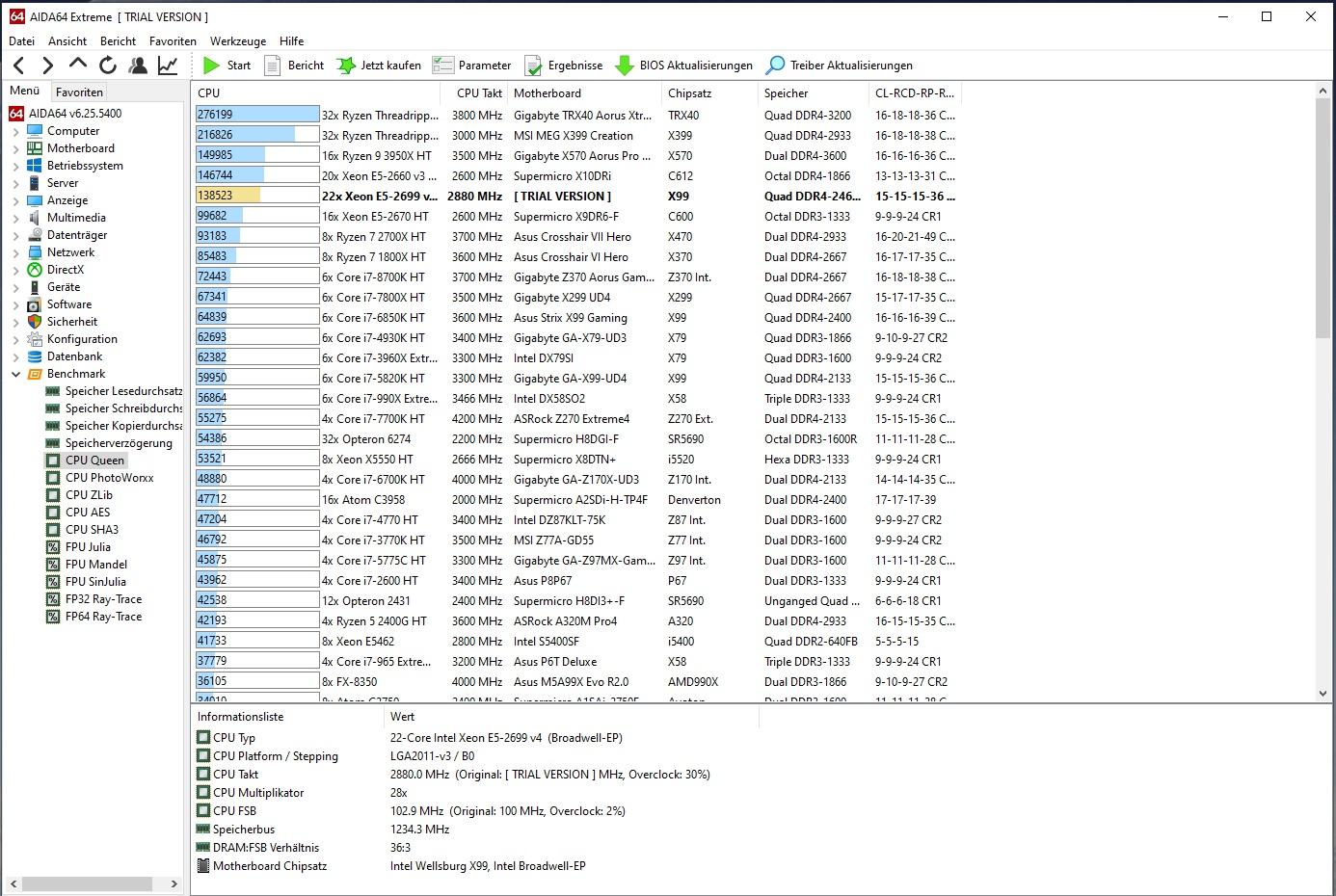Open the user profile icon in toolbar

click(138, 66)
